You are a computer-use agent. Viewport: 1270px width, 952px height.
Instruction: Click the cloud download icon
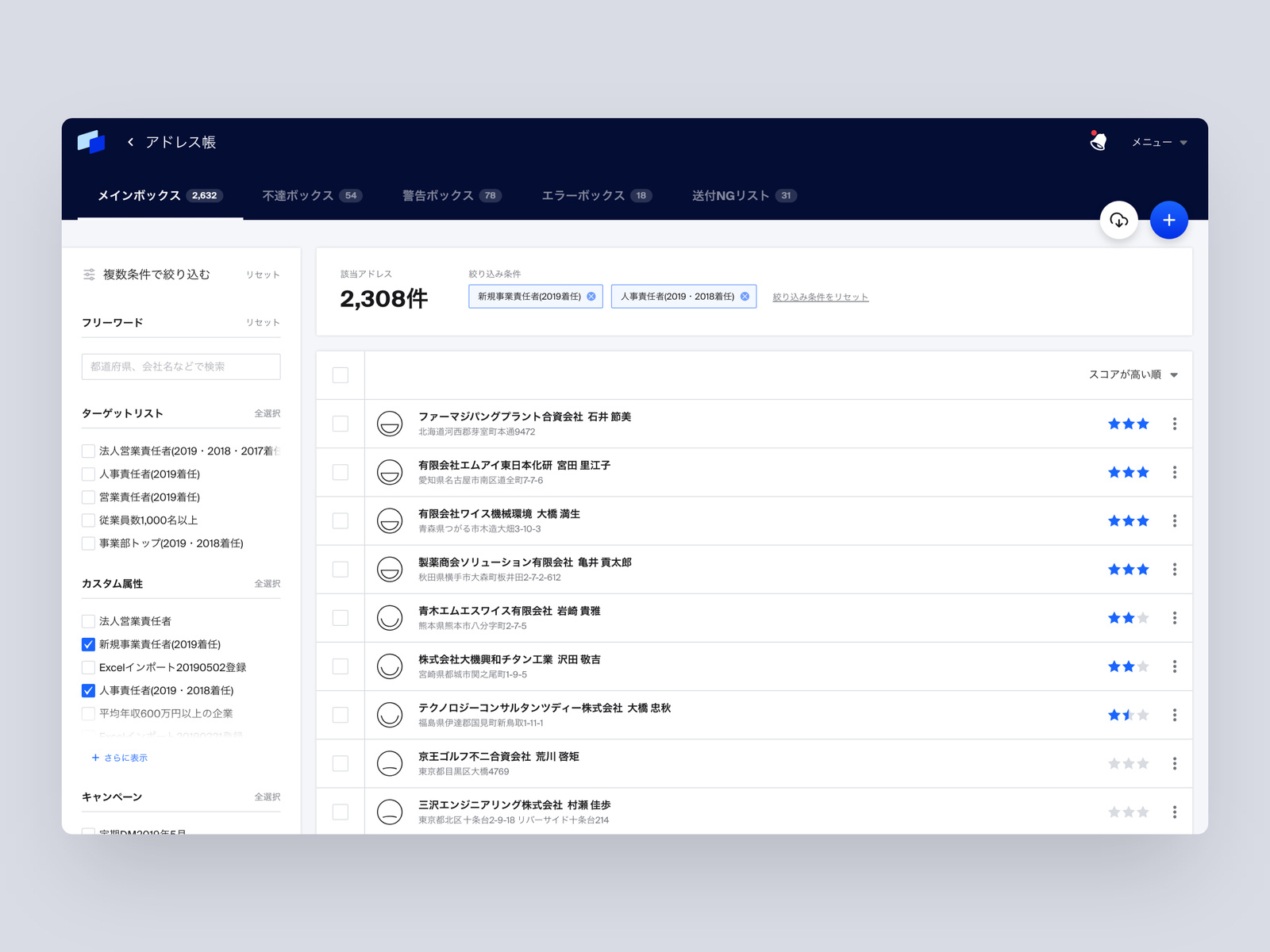(1119, 220)
